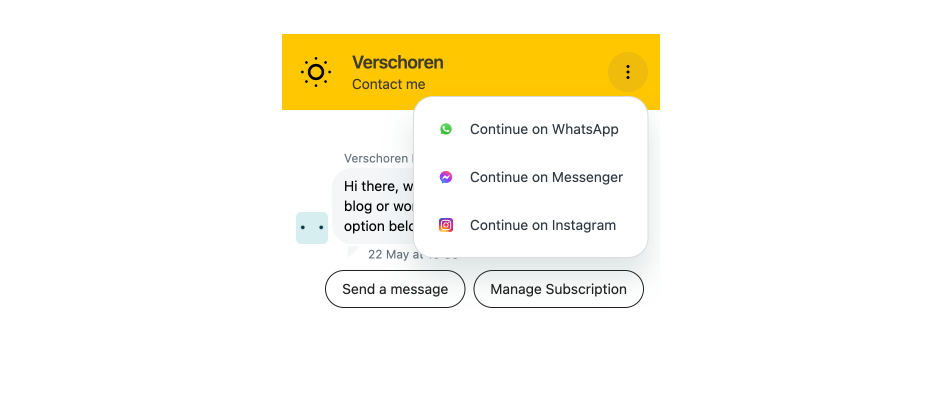Screen dimensions: 942x417
Task: Click the bot avatar with two dots
Action: coord(312,228)
